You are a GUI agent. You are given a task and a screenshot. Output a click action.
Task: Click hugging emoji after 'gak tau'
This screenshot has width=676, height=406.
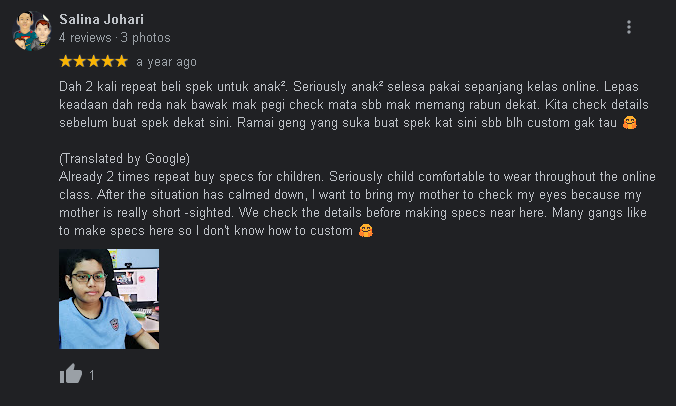pos(629,123)
